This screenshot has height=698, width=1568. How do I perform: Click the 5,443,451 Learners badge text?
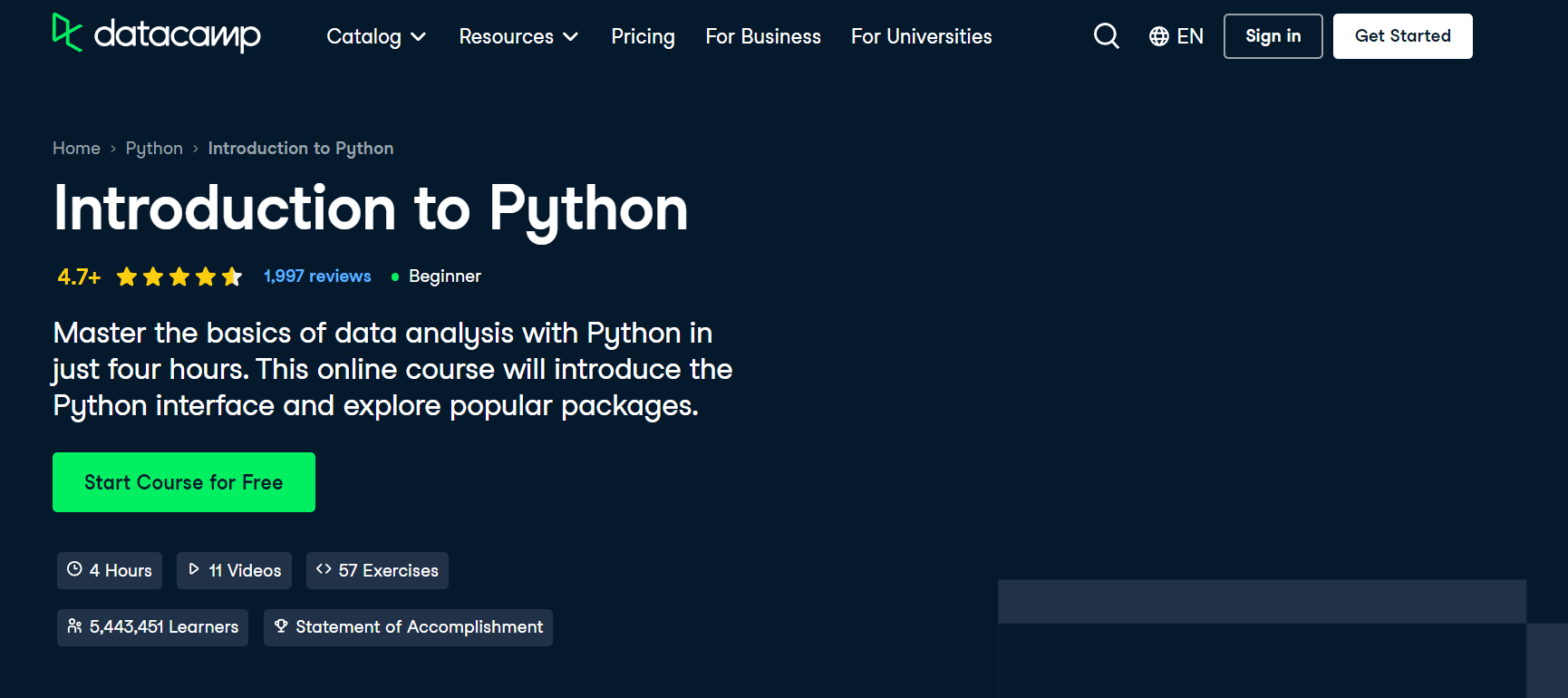164,627
